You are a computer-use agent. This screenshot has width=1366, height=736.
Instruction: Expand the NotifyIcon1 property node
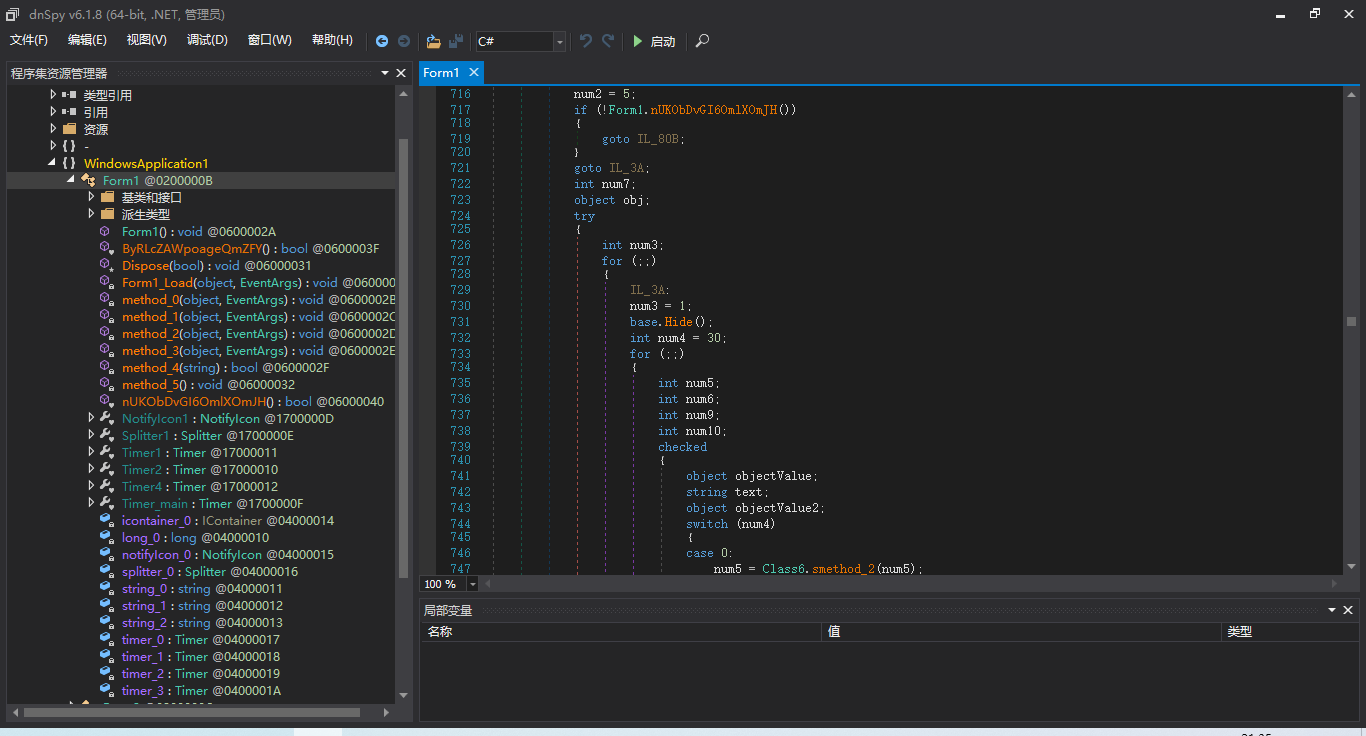(x=91, y=418)
